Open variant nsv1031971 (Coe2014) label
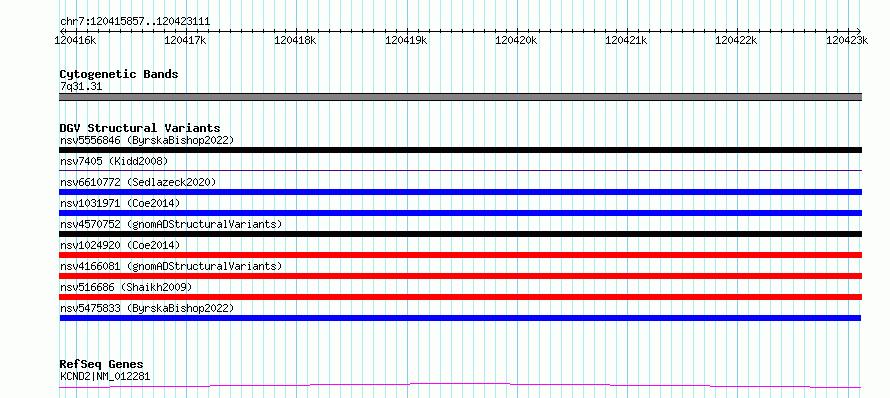Screen dimensions: 890x398 point(120,203)
